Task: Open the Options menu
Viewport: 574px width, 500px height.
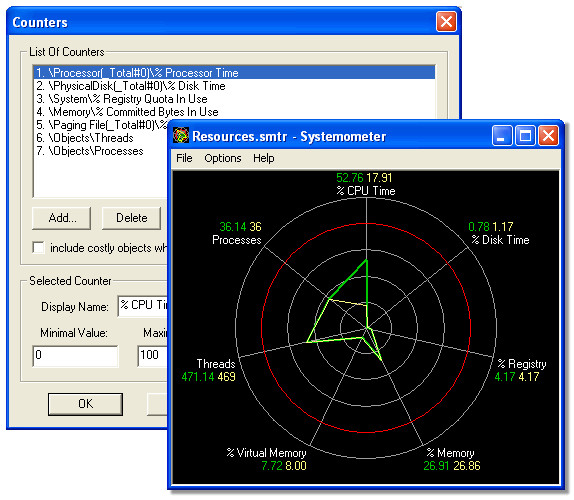Action: tap(223, 158)
